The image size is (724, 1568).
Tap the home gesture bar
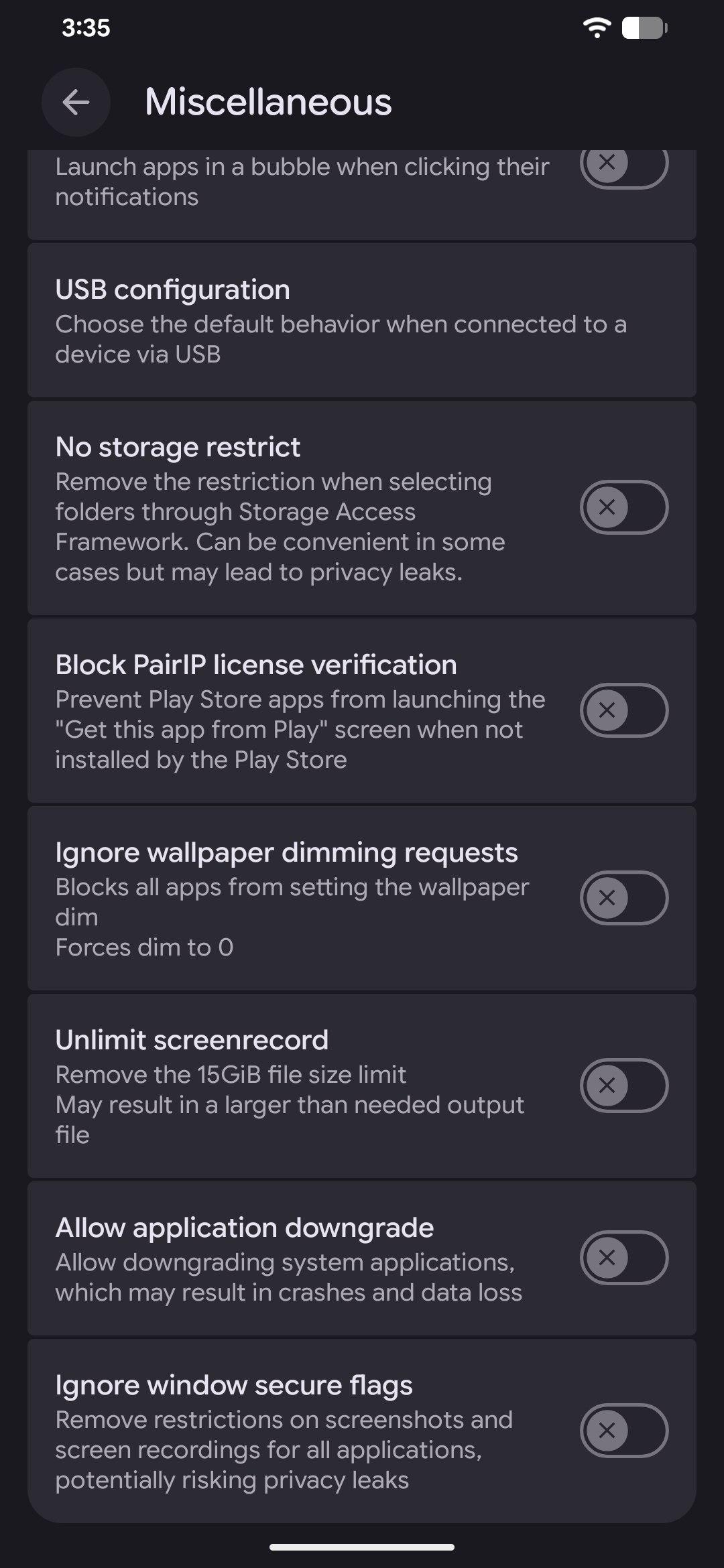tap(362, 1547)
